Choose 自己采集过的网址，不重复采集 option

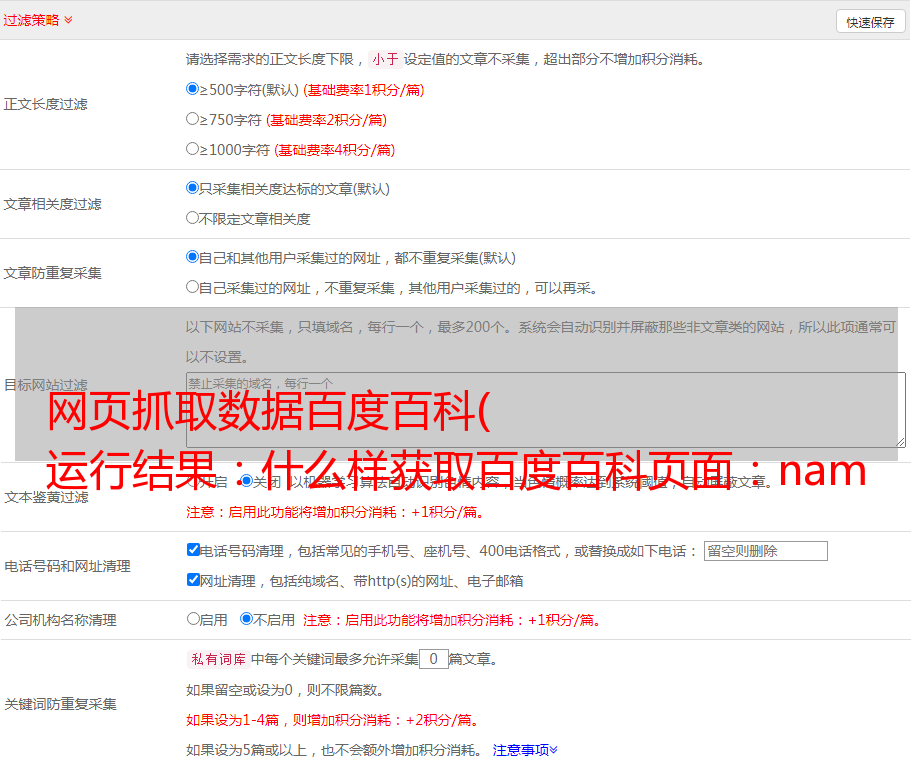pyautogui.click(x=193, y=287)
